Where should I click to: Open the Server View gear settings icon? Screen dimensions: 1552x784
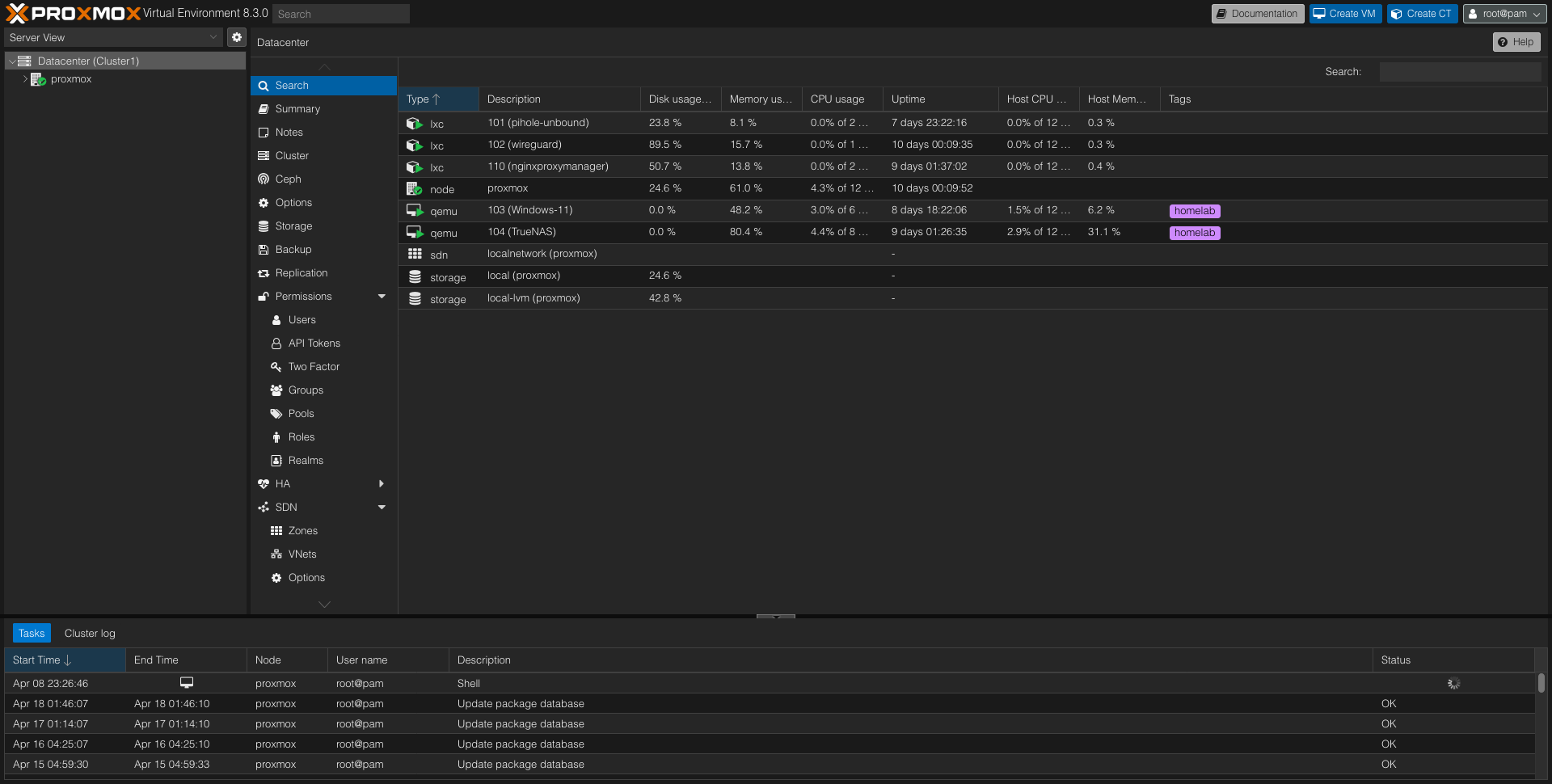(x=236, y=37)
